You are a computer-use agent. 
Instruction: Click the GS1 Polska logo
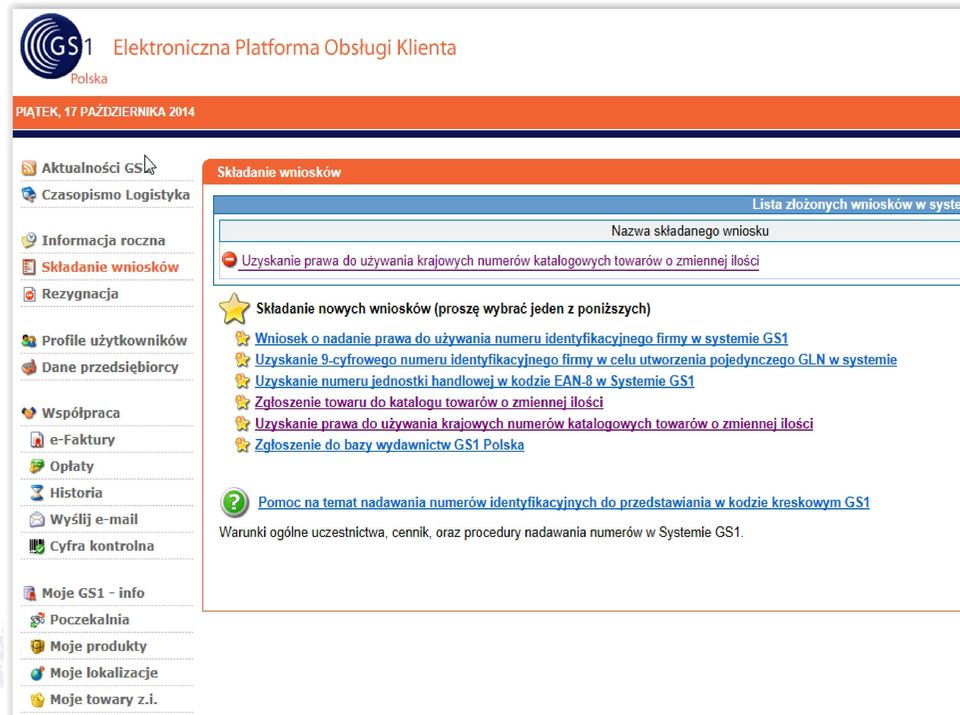[x=60, y=50]
